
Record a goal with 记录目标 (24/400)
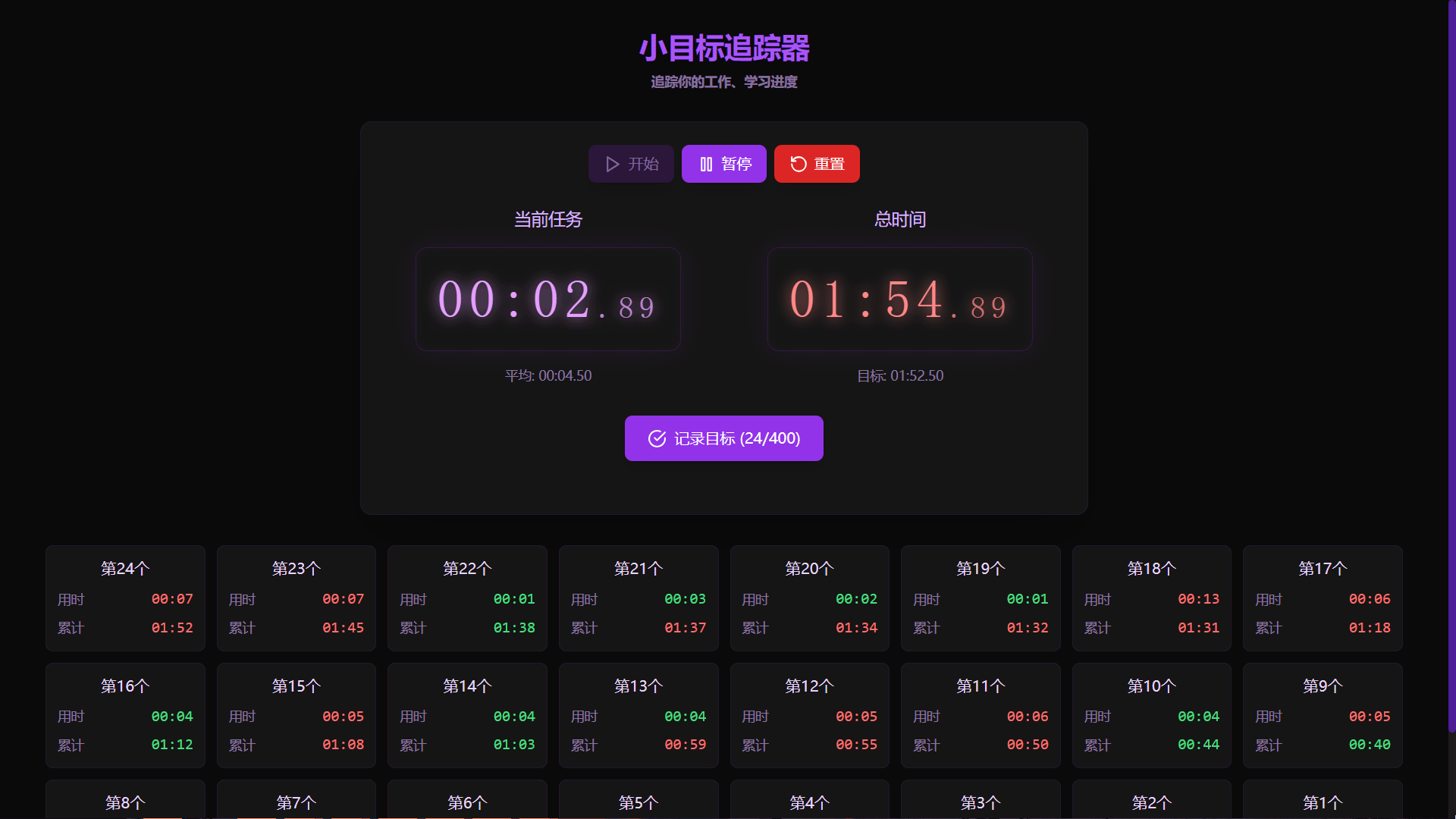coord(724,438)
